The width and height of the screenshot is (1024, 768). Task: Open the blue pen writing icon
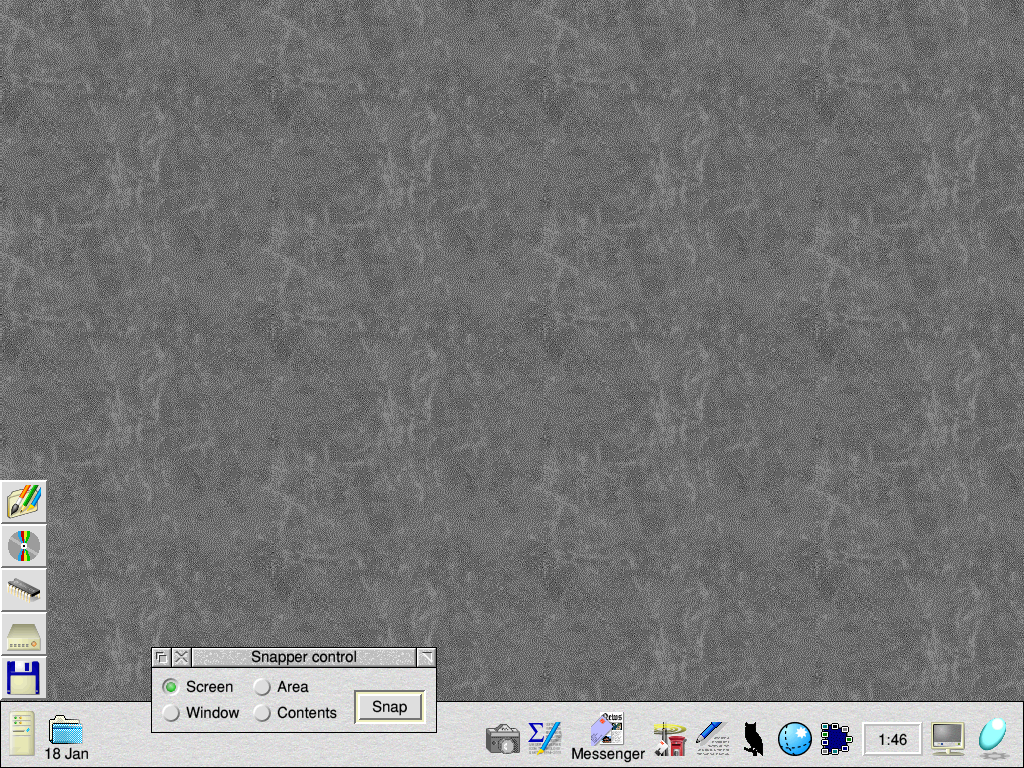712,738
